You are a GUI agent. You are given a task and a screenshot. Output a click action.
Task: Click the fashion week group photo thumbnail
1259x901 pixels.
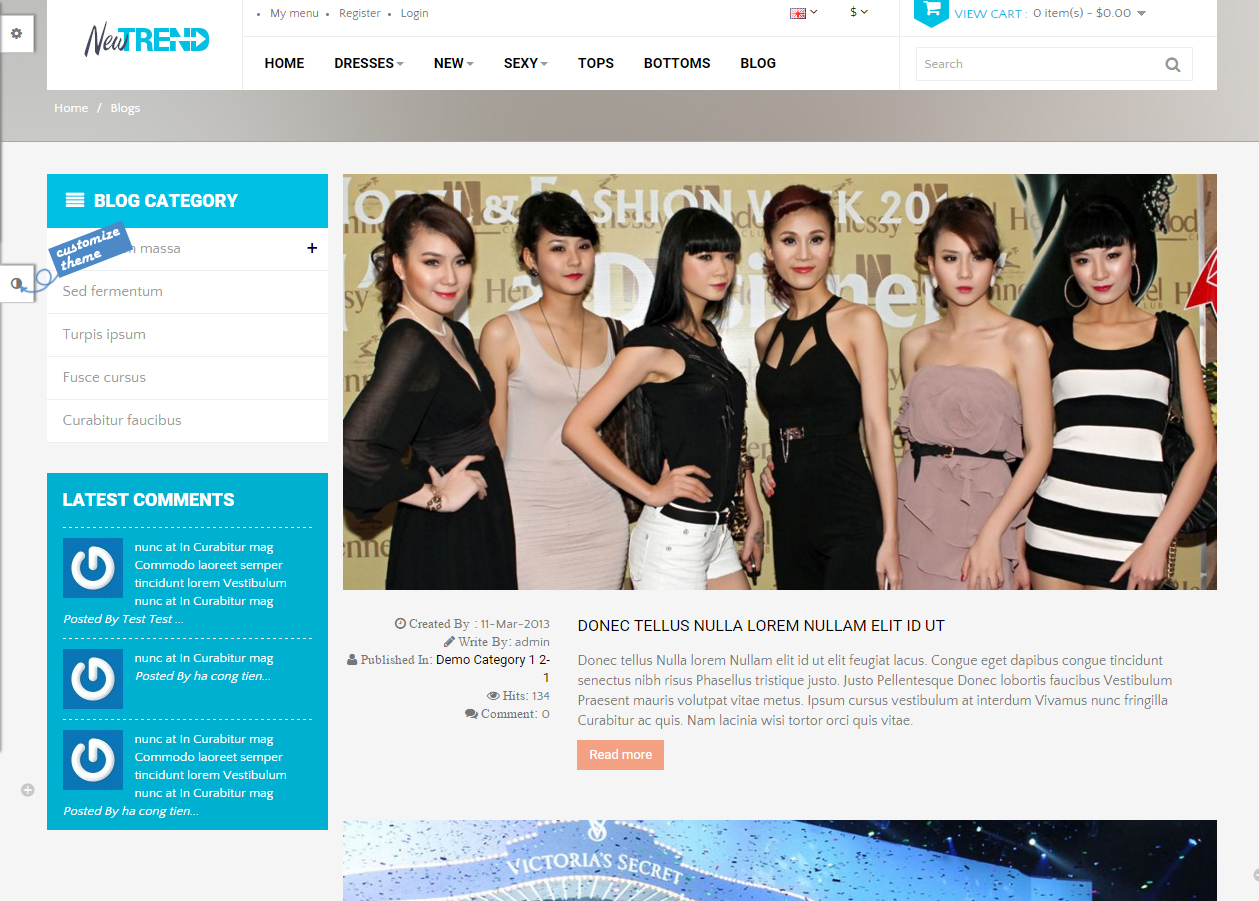pos(779,382)
